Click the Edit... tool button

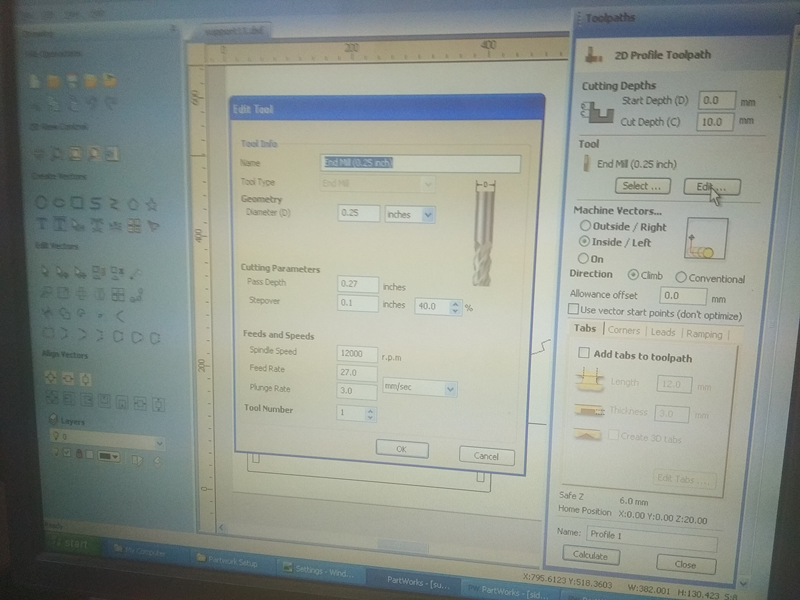(x=712, y=187)
